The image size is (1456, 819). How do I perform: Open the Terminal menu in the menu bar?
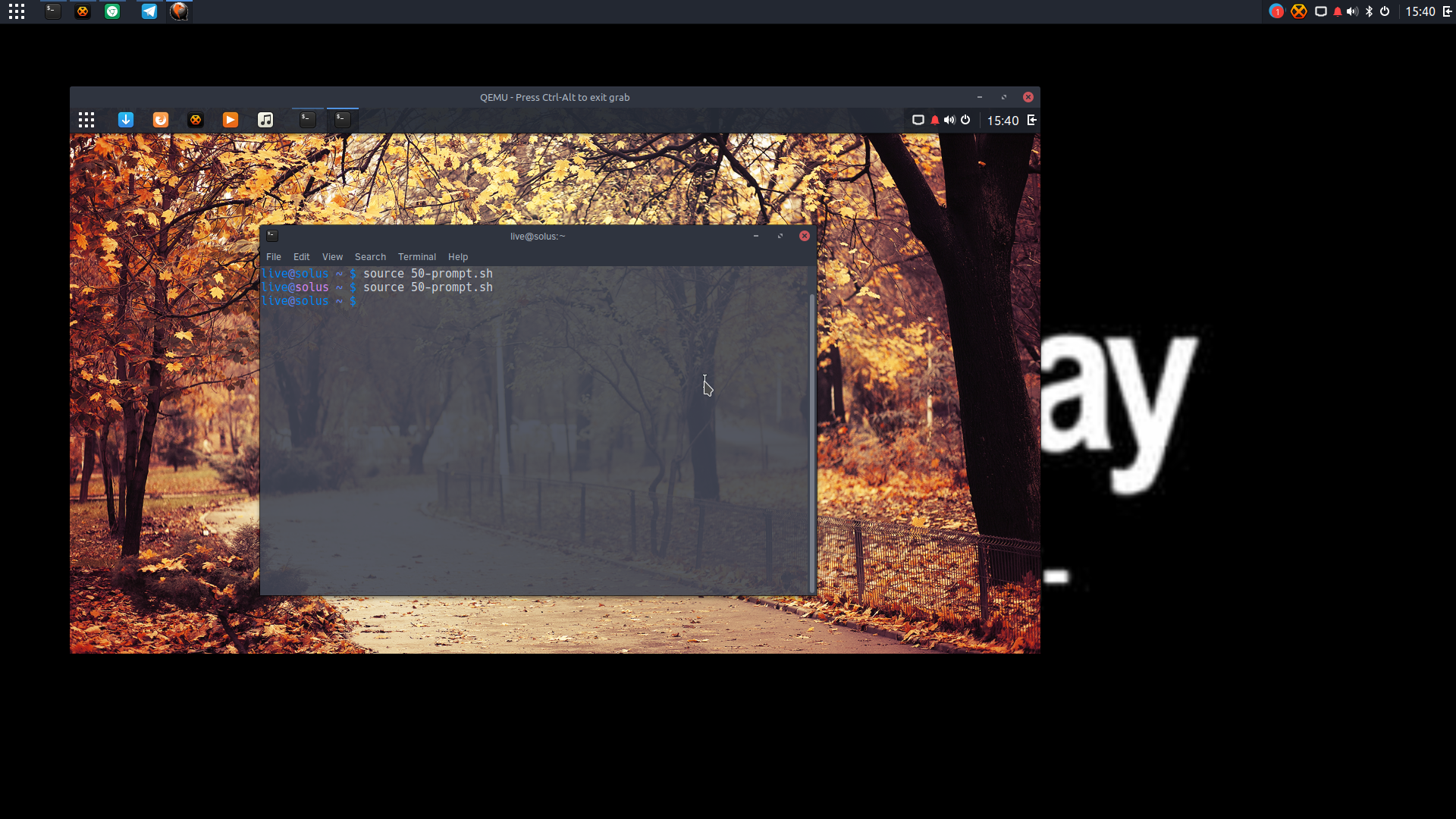(417, 257)
